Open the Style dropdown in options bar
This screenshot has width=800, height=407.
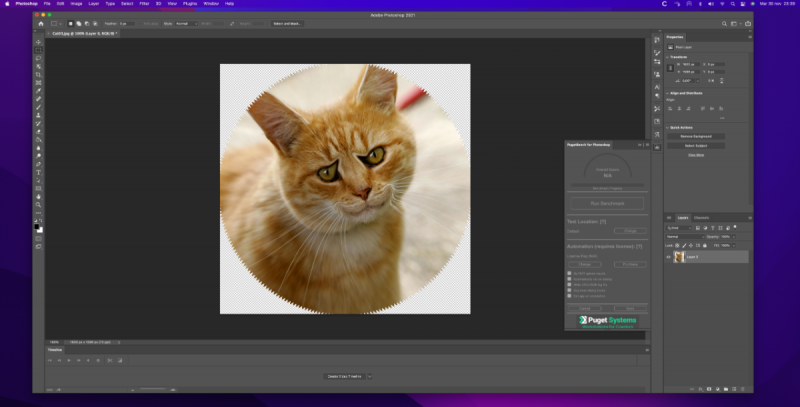tap(186, 22)
